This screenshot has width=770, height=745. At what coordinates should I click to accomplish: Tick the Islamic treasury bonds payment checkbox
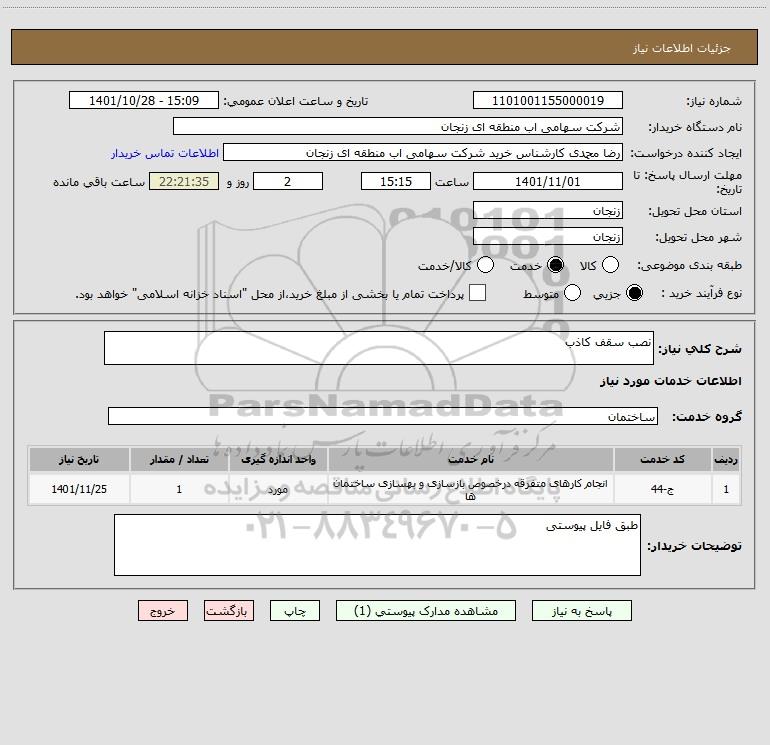point(477,293)
